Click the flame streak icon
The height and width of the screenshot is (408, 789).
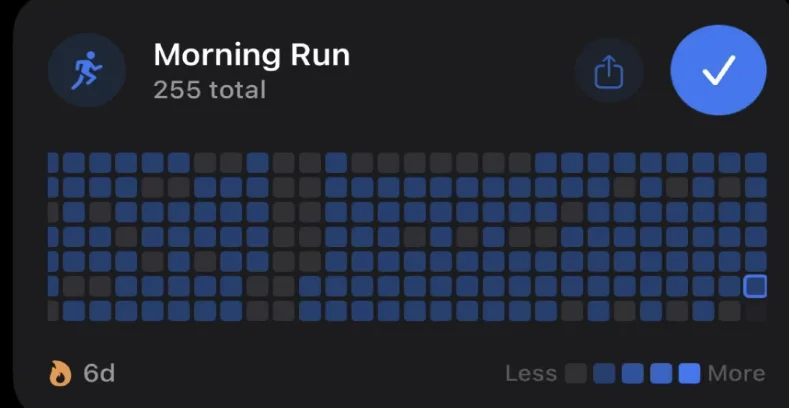click(61, 374)
